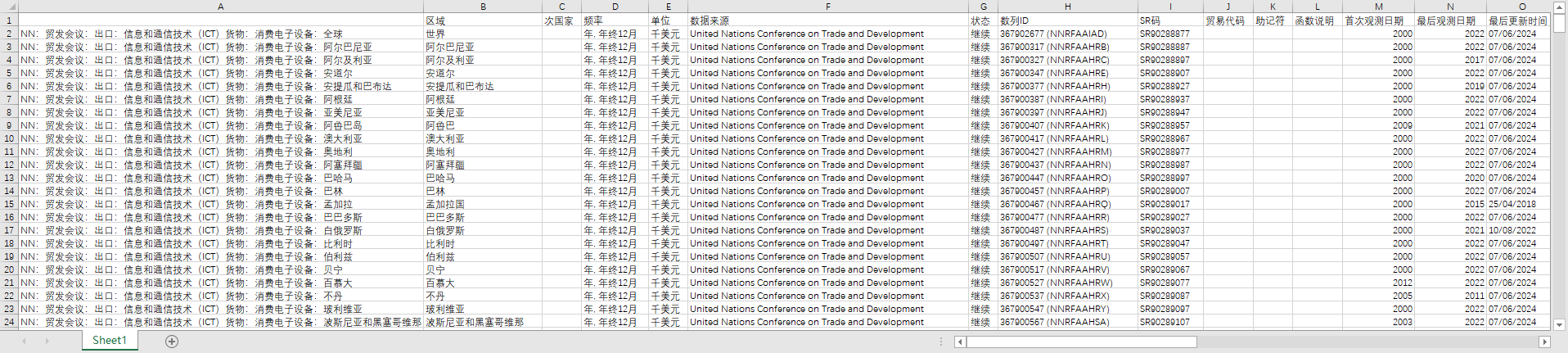Viewport: 1568px width, 353px height.
Task: Click the horizontal scrollbar thumb
Action: 1082,342
